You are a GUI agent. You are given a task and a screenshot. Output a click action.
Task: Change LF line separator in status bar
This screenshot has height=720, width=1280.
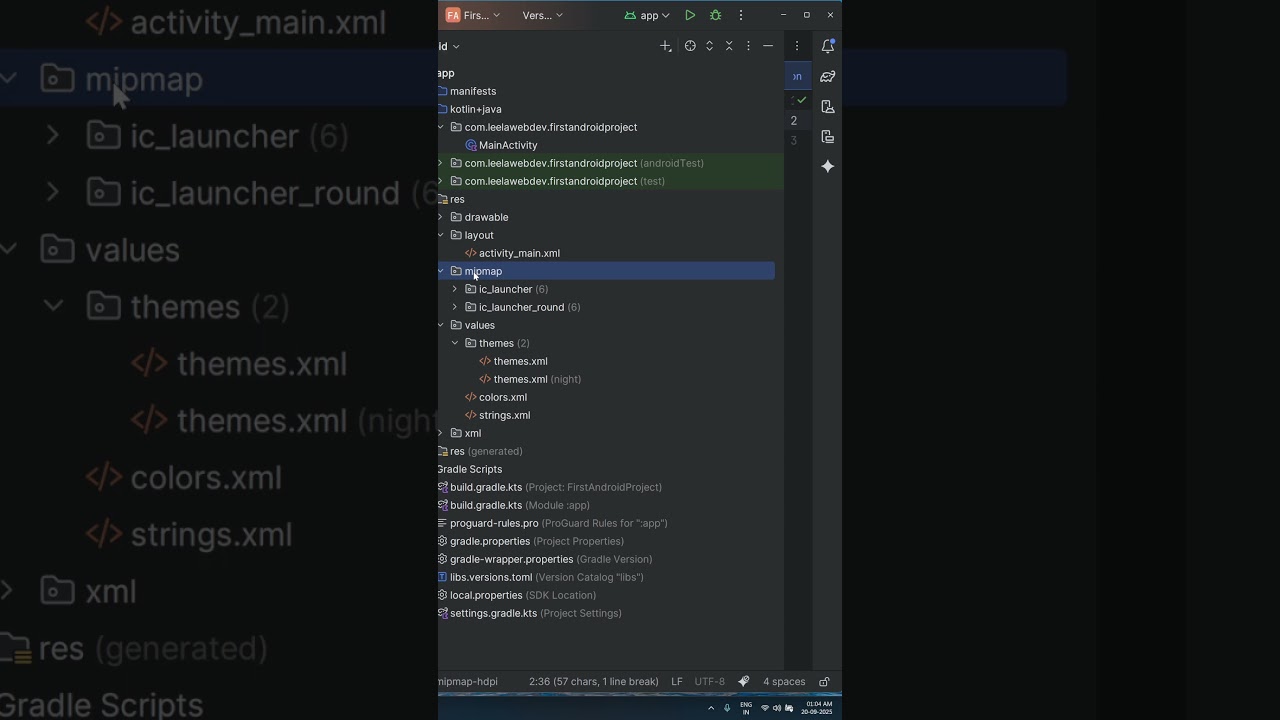677,681
